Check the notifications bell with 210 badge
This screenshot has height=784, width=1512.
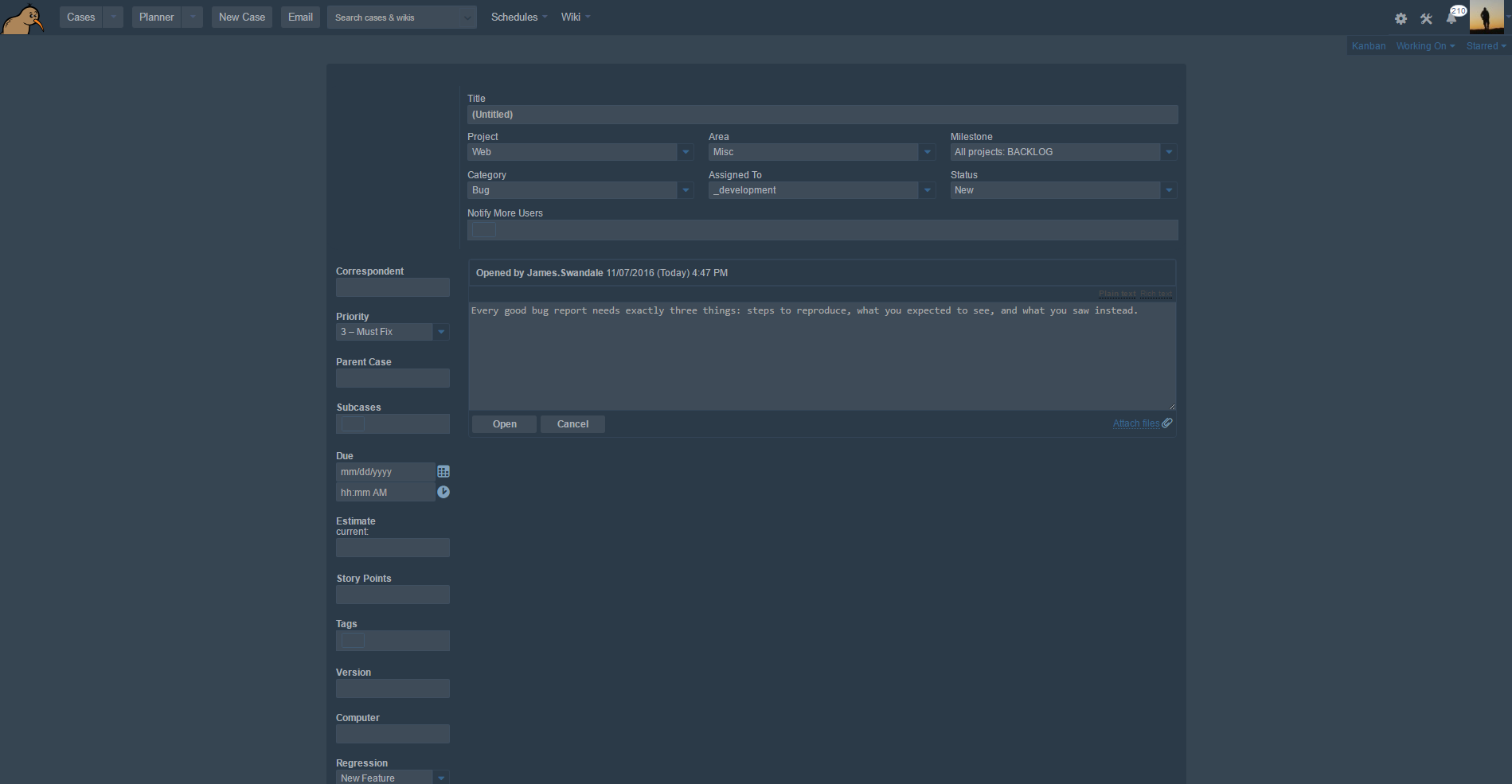click(x=1451, y=18)
